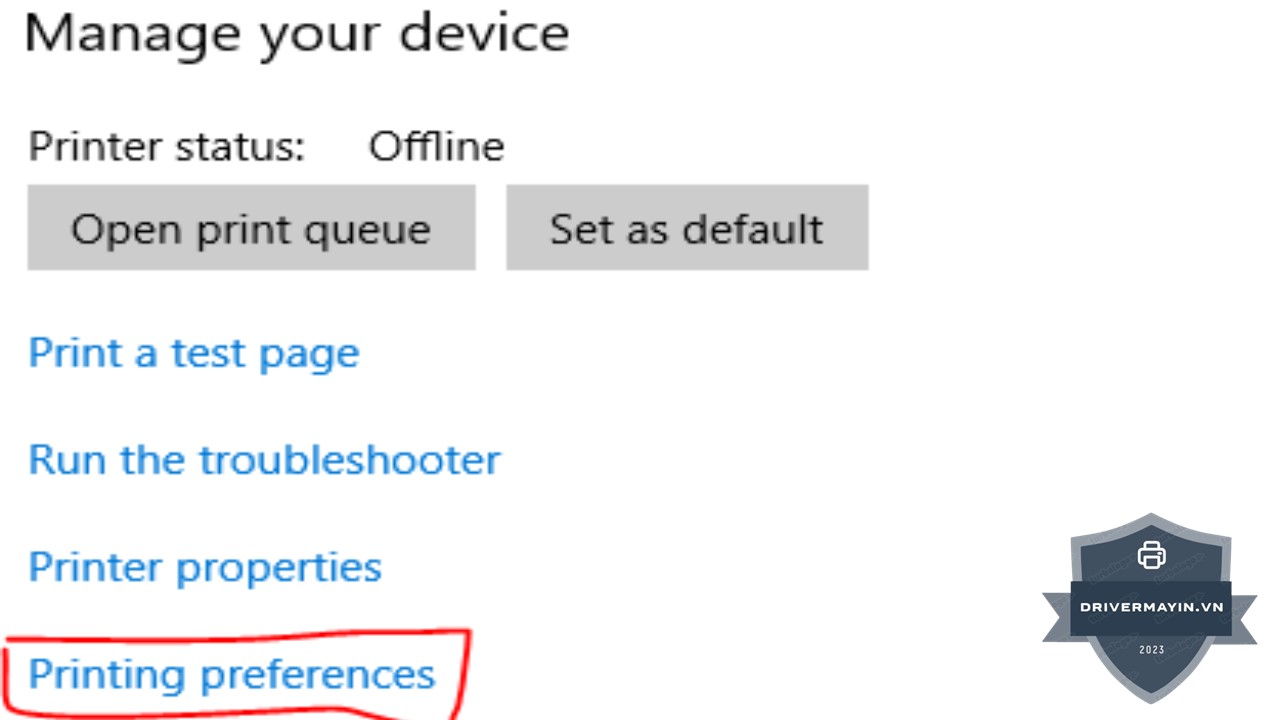Click the DRIVERMAYIN.VN banner text
Image resolution: width=1280 pixels, height=720 pixels.
(x=1151, y=607)
